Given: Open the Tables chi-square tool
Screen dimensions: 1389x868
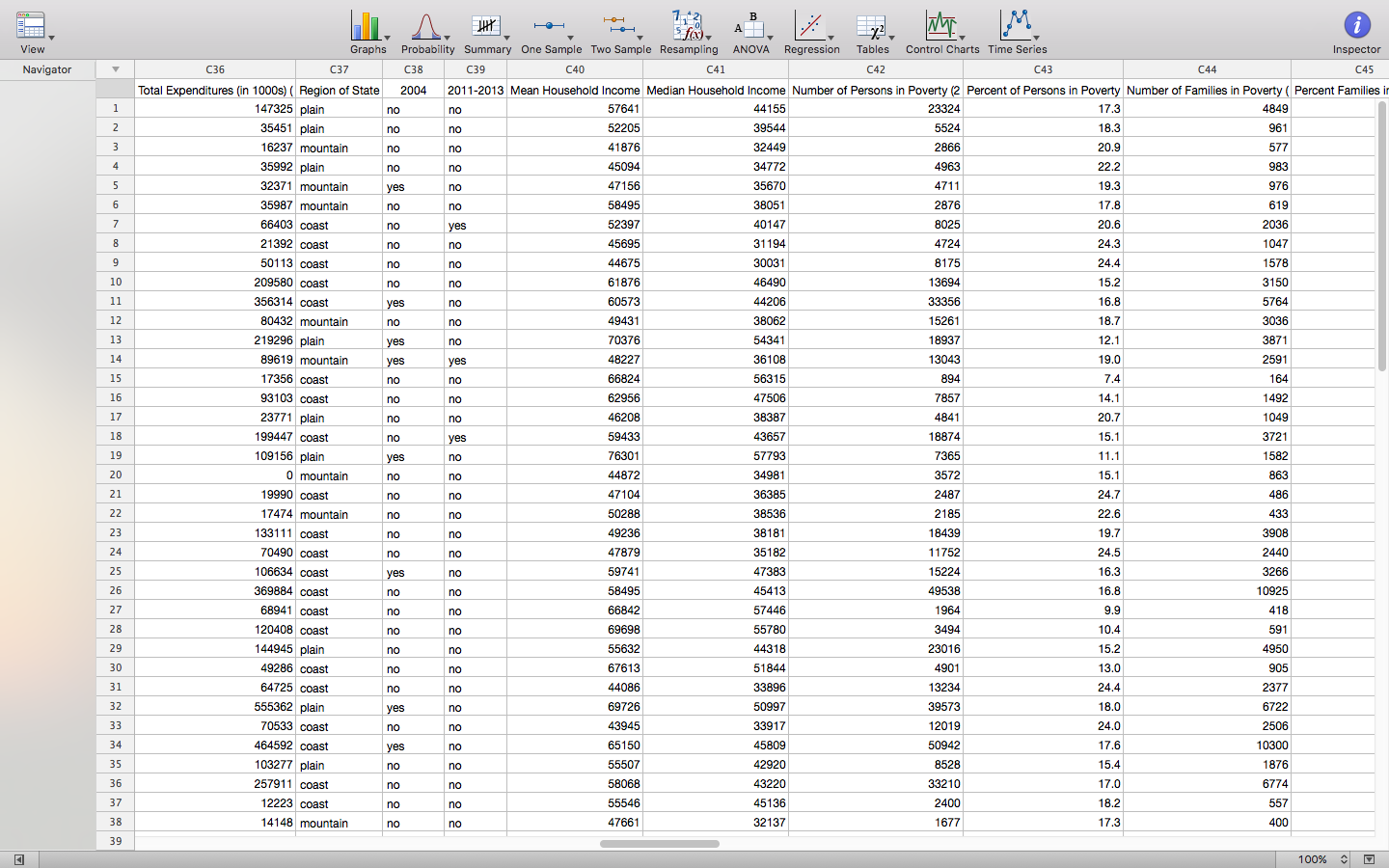Looking at the screenshot, I should pos(873,32).
